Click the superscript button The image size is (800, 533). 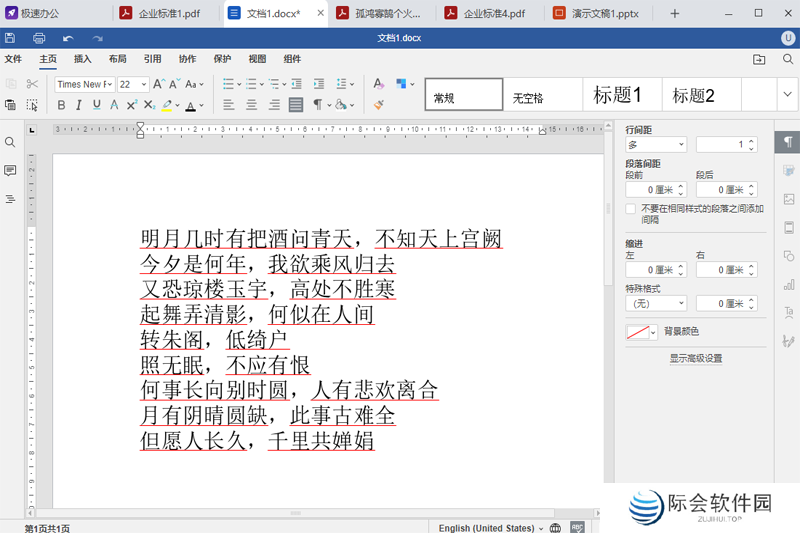(131, 105)
